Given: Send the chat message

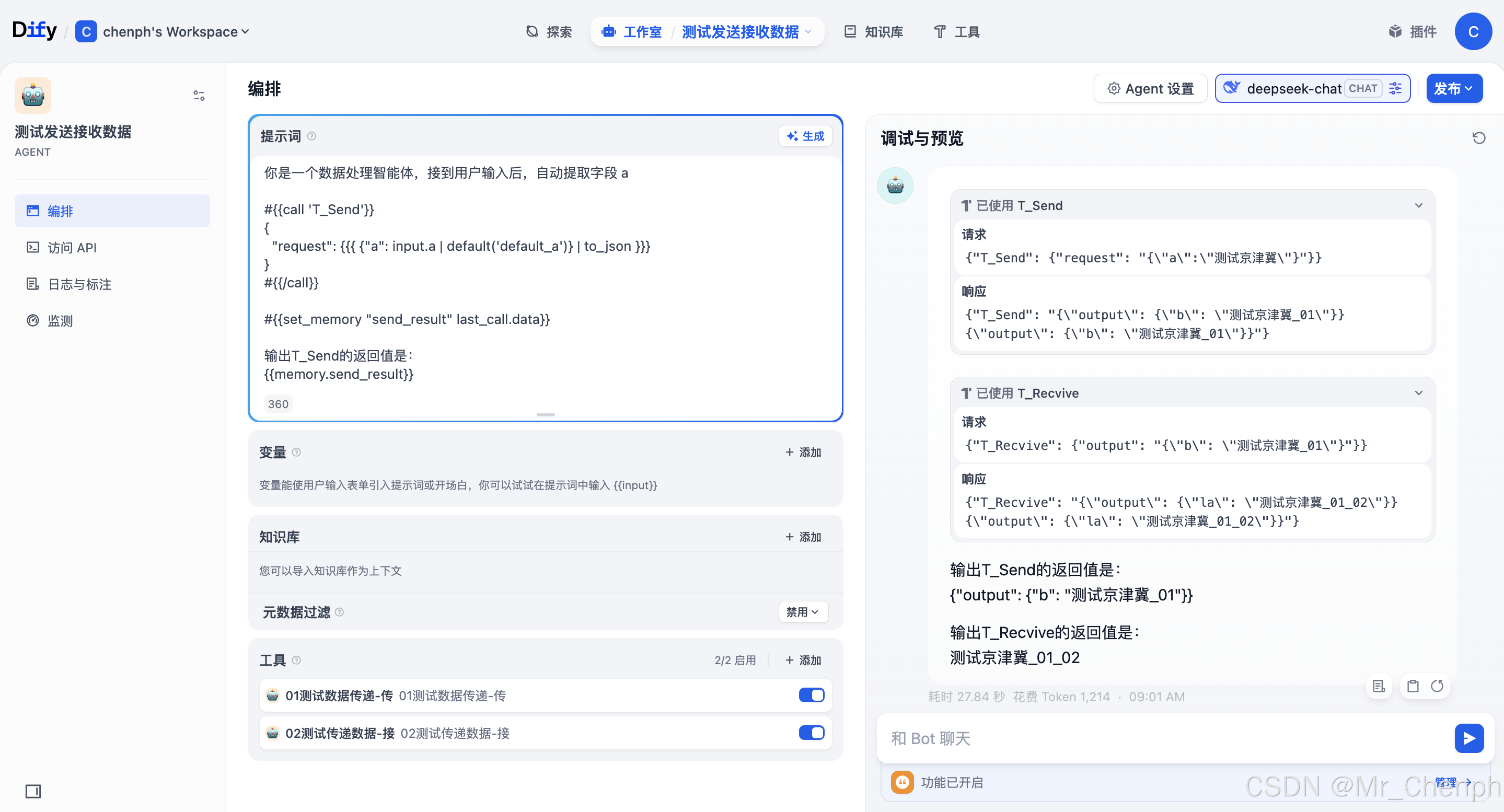Looking at the screenshot, I should [x=1469, y=738].
